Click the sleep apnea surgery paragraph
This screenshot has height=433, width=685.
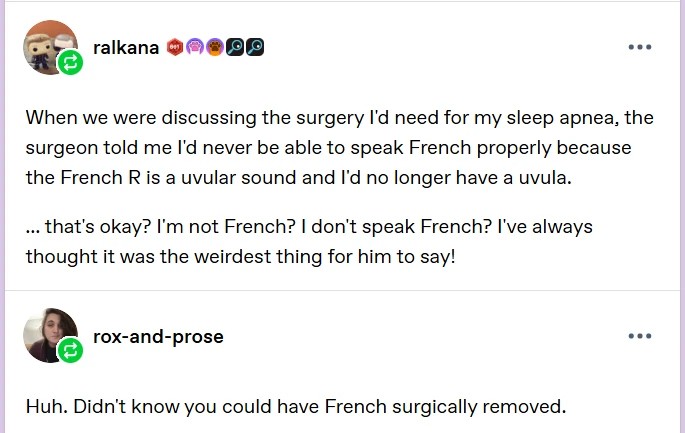click(x=340, y=148)
